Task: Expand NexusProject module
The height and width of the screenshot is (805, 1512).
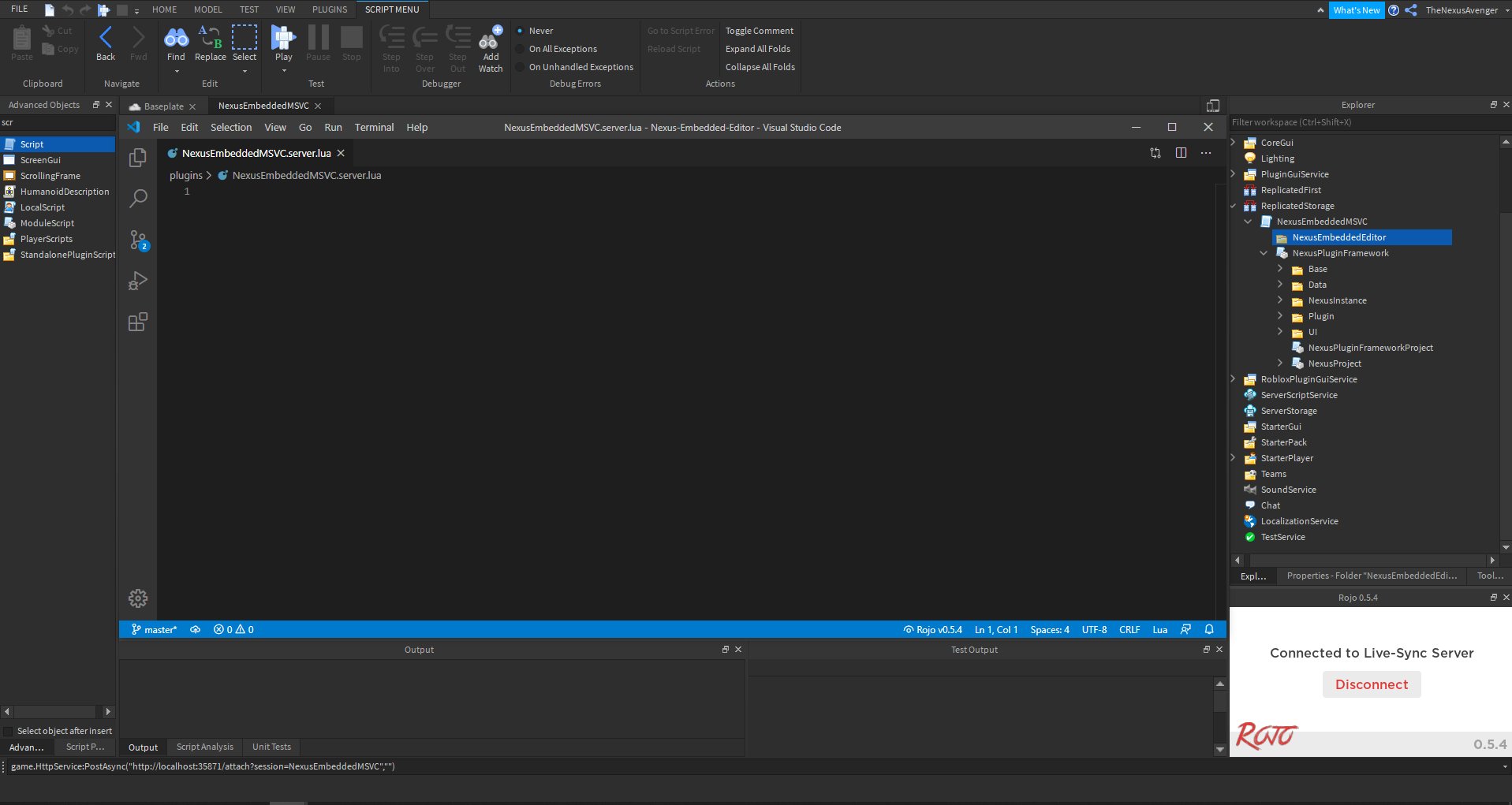Action: tap(1280, 363)
